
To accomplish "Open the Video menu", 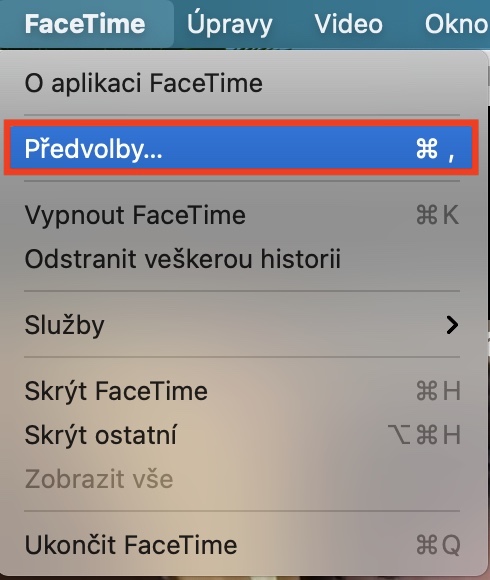I will [348, 24].
